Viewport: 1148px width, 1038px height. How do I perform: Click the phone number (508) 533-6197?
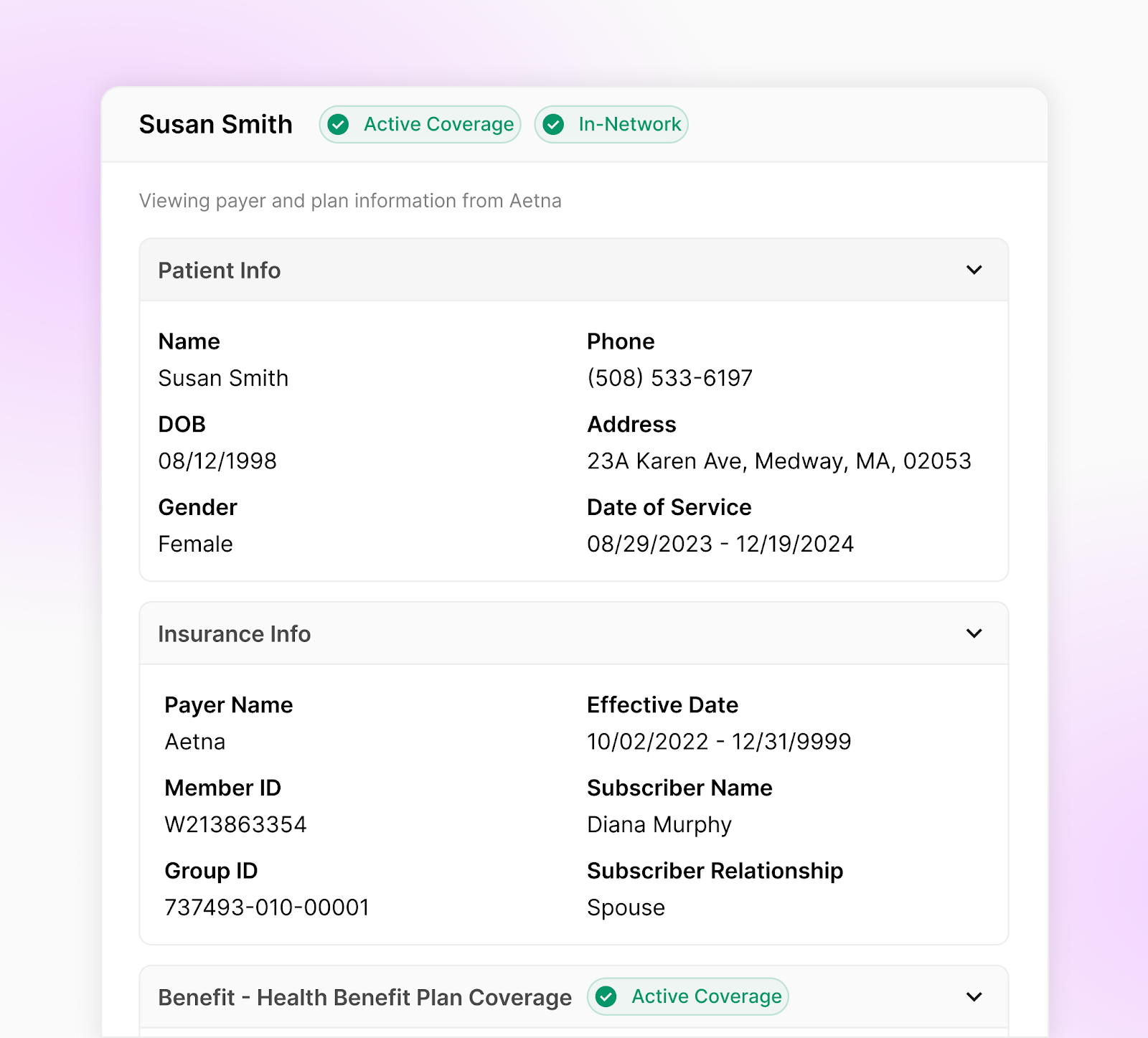(x=669, y=378)
